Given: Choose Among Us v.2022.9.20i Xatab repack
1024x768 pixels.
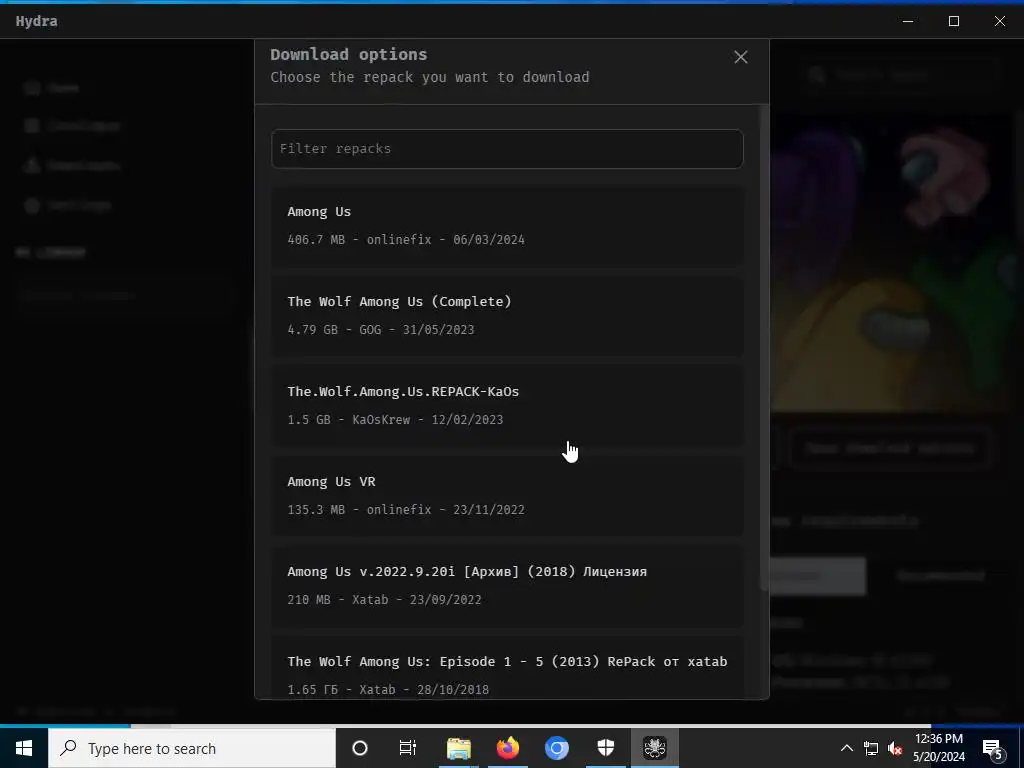Looking at the screenshot, I should pos(507,586).
